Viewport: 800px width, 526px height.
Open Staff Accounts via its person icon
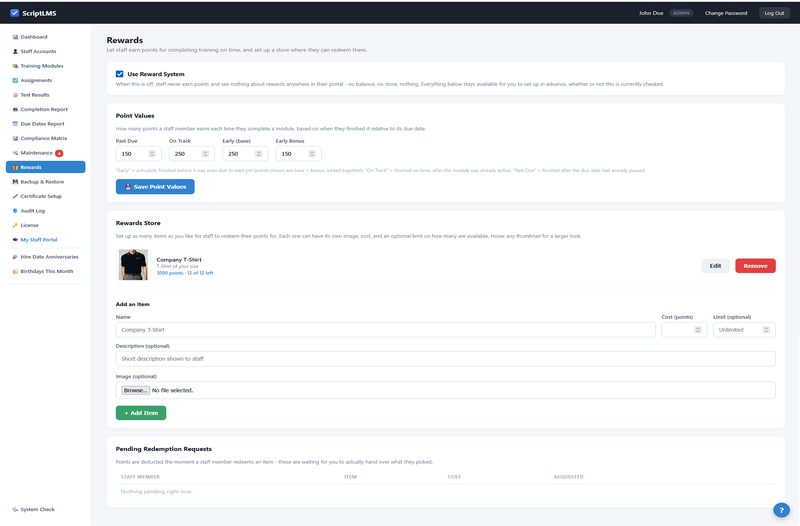(x=15, y=52)
